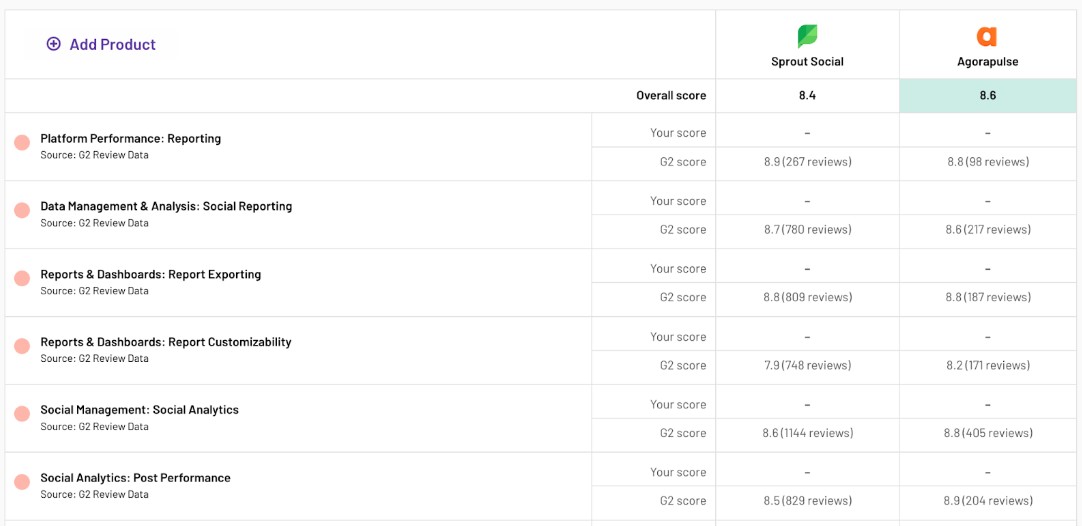Click the pink dot beside Post Performance
The width and height of the screenshot is (1082, 526).
22,482
